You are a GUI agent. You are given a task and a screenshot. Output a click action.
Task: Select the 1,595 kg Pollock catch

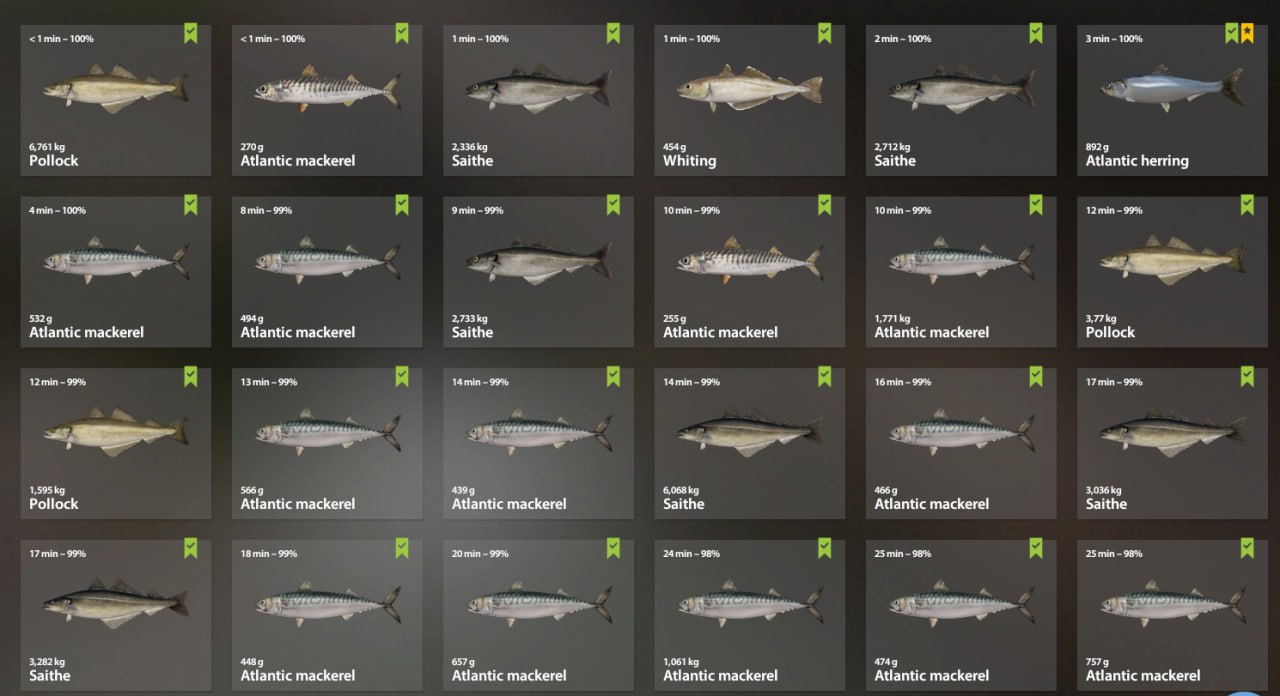pos(116,444)
